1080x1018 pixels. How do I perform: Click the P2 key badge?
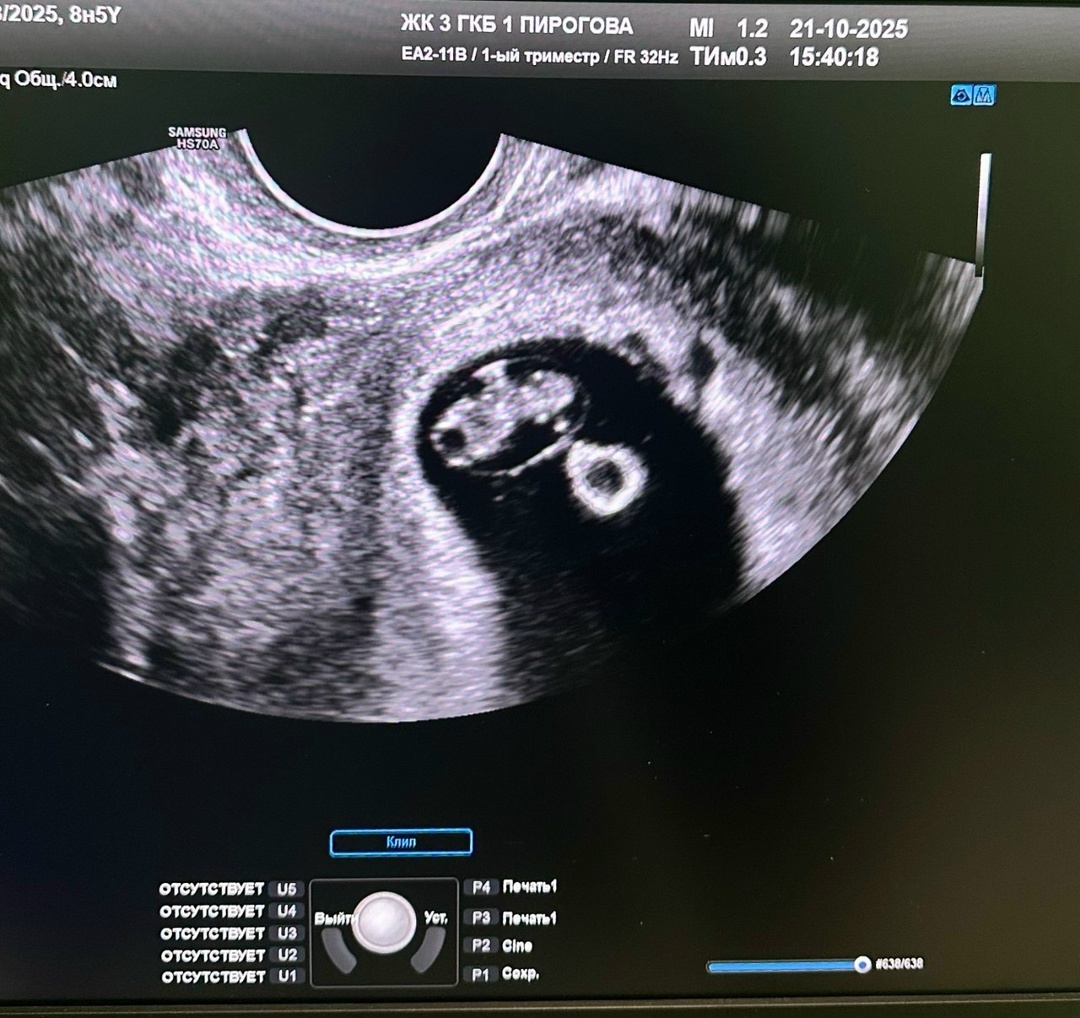(x=481, y=946)
